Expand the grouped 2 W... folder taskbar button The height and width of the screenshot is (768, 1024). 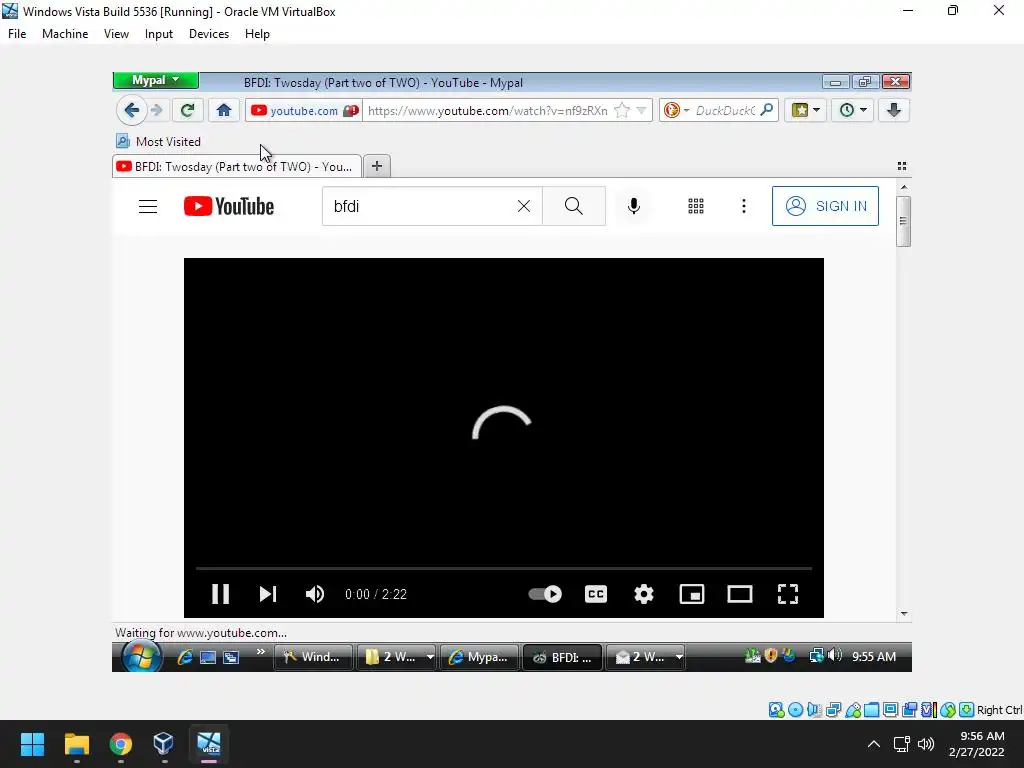[398, 657]
